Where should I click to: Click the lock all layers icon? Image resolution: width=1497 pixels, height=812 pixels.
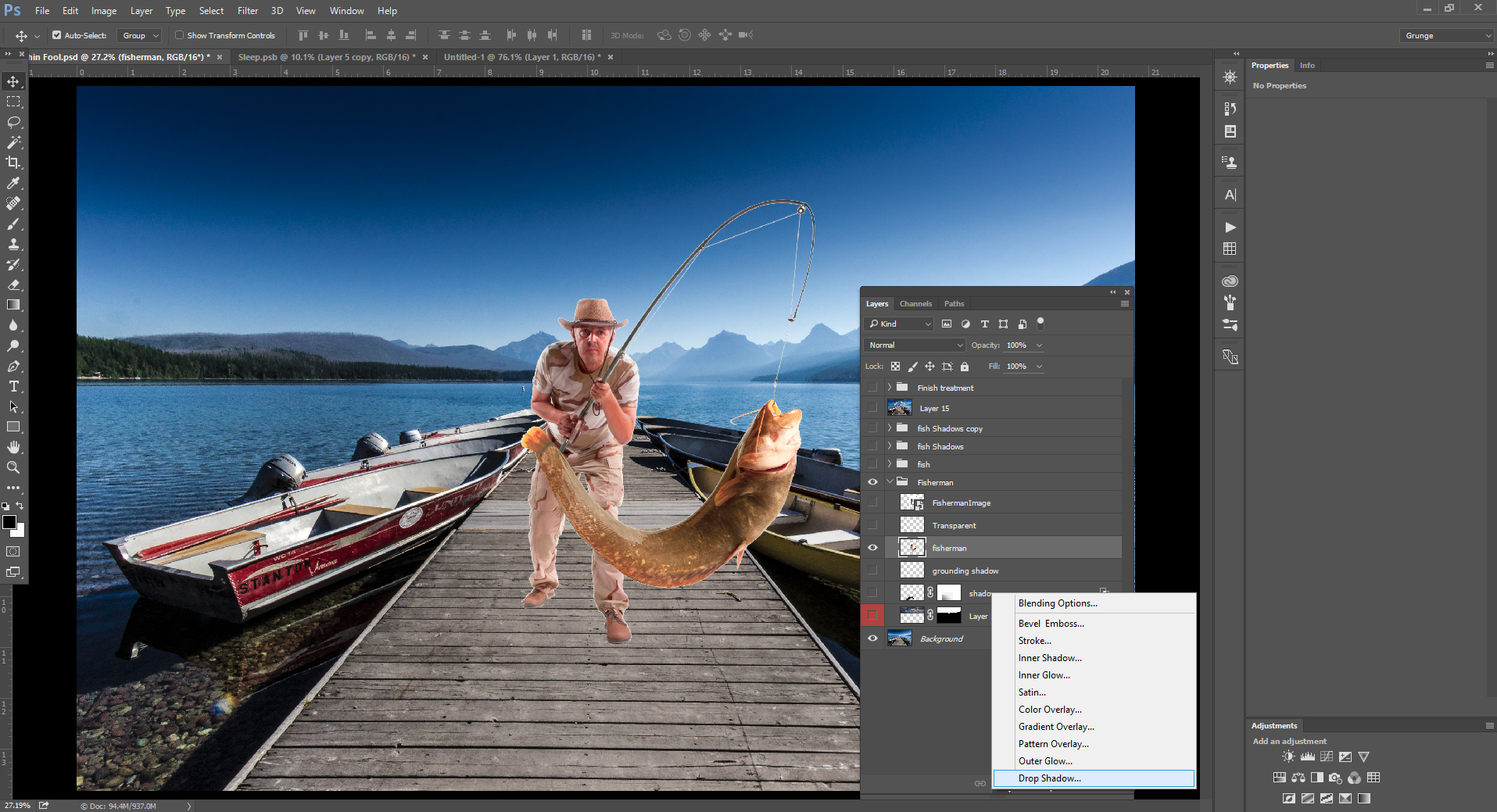click(x=965, y=367)
